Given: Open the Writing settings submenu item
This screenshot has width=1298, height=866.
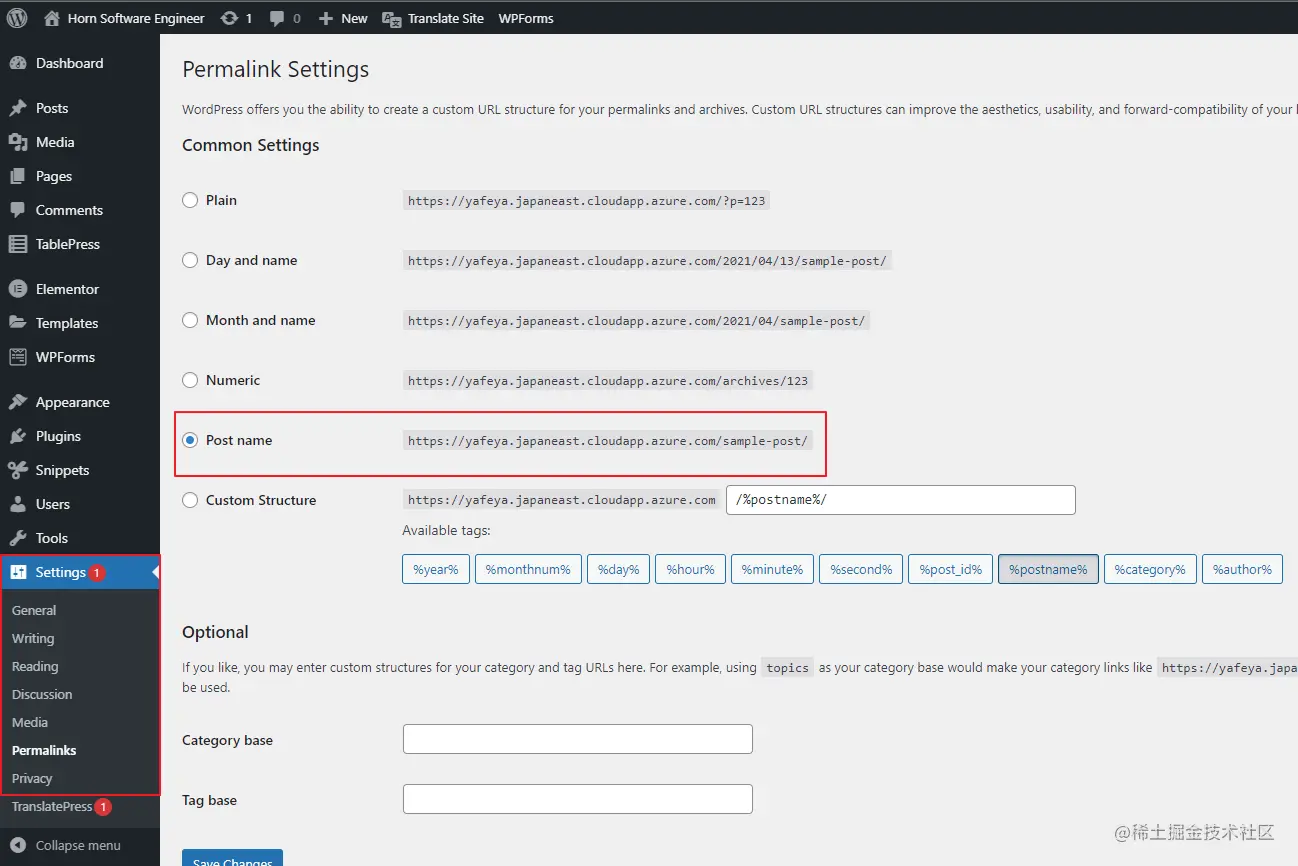Looking at the screenshot, I should point(33,638).
